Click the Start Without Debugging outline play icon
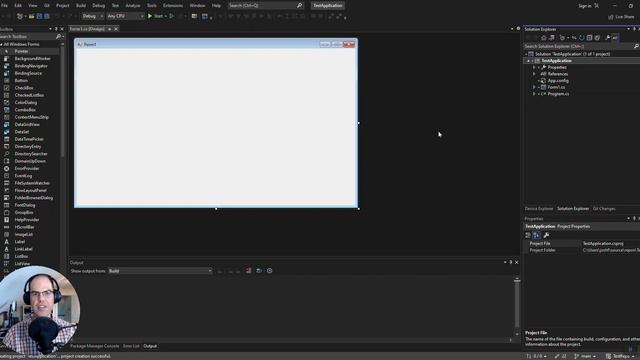 click(171, 16)
